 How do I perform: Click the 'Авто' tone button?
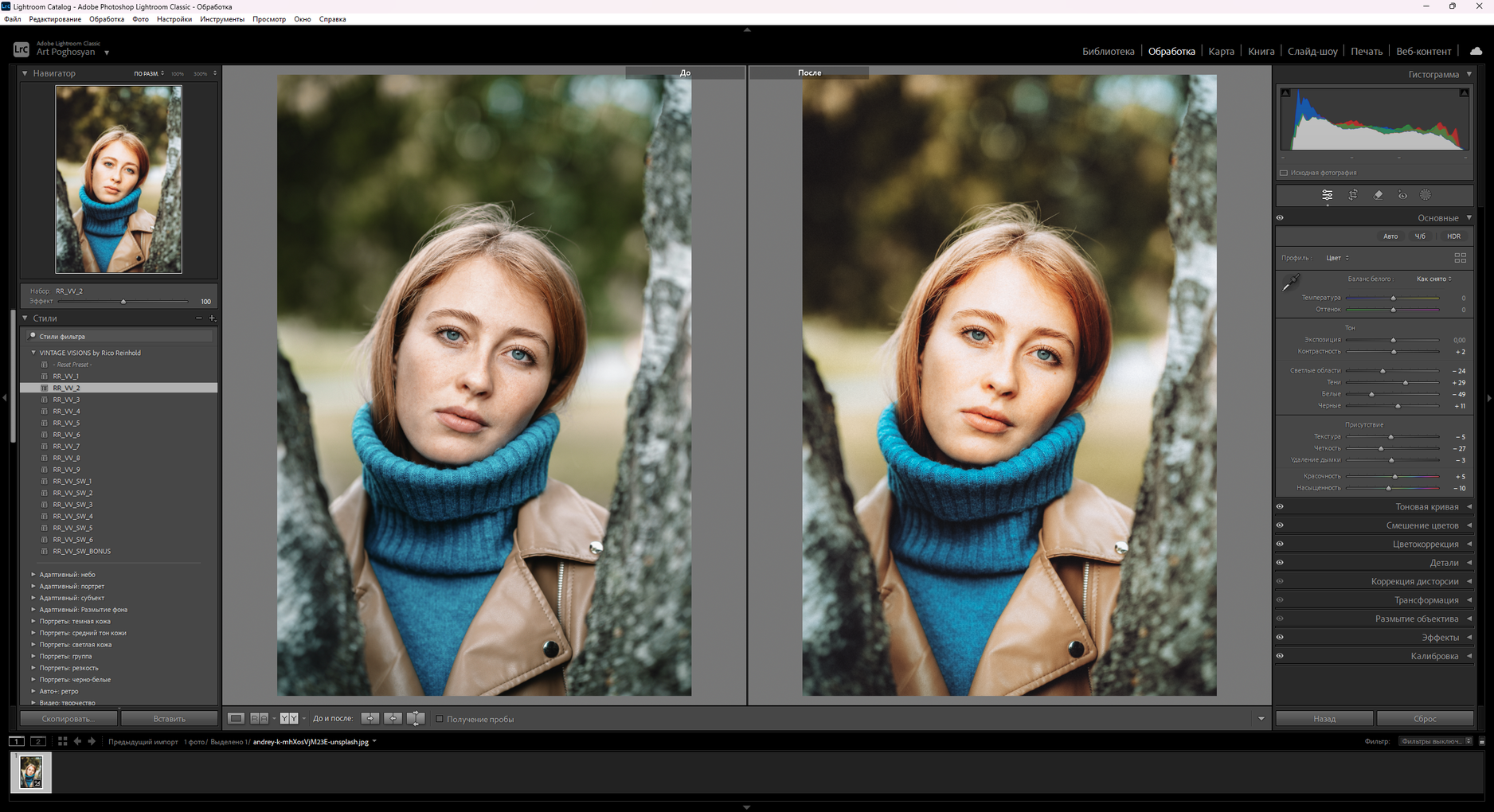pos(1390,236)
